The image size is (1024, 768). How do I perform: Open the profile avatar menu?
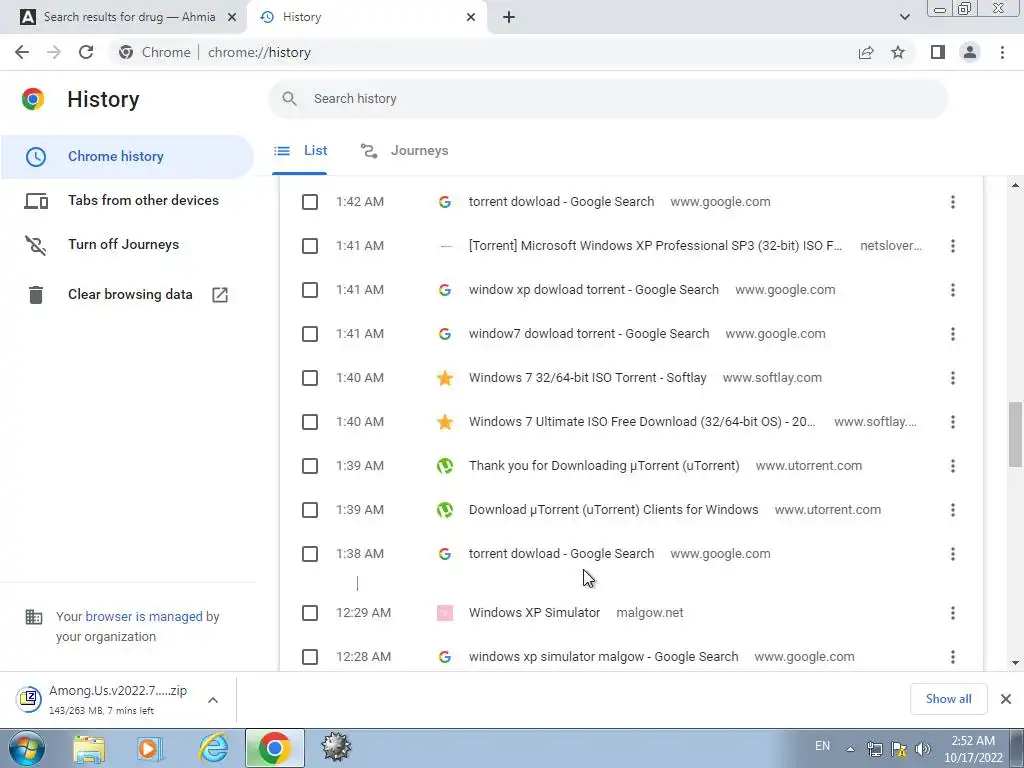[x=970, y=52]
